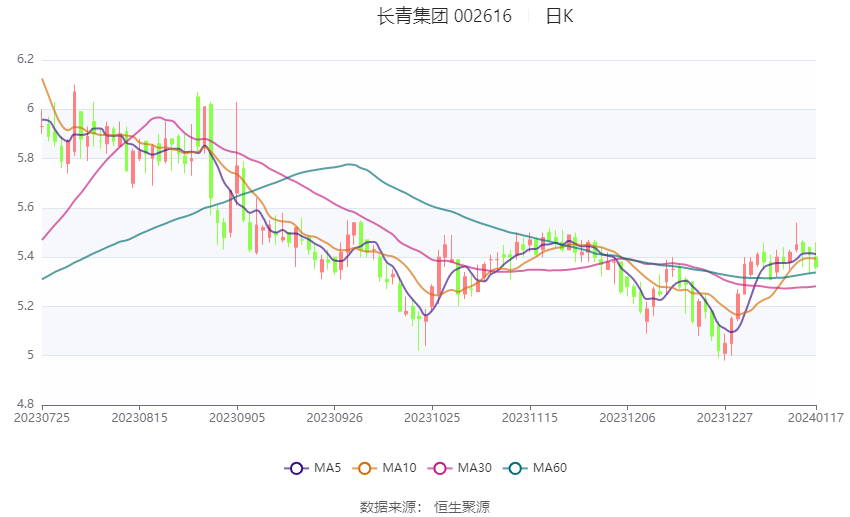Hide the MA10 line via label

click(400, 468)
